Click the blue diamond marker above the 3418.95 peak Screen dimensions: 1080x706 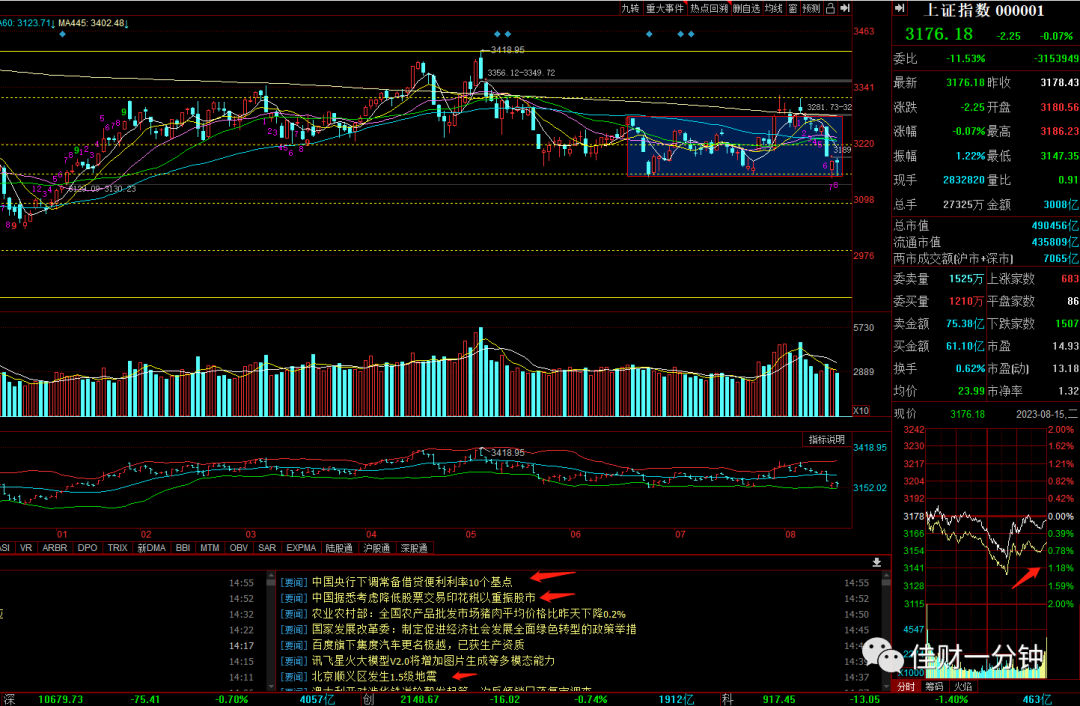coord(497,34)
